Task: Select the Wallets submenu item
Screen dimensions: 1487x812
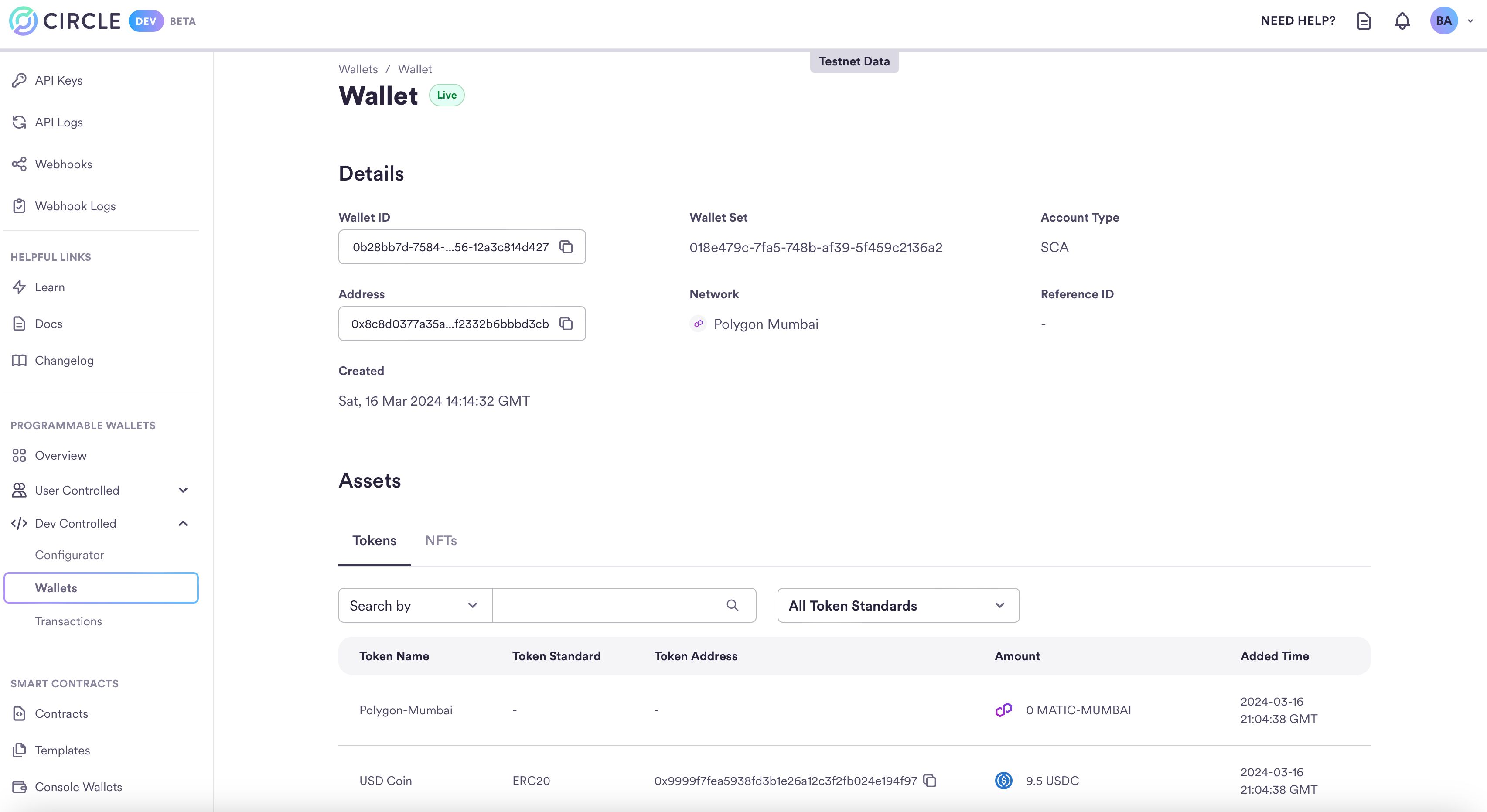Action: click(x=101, y=588)
